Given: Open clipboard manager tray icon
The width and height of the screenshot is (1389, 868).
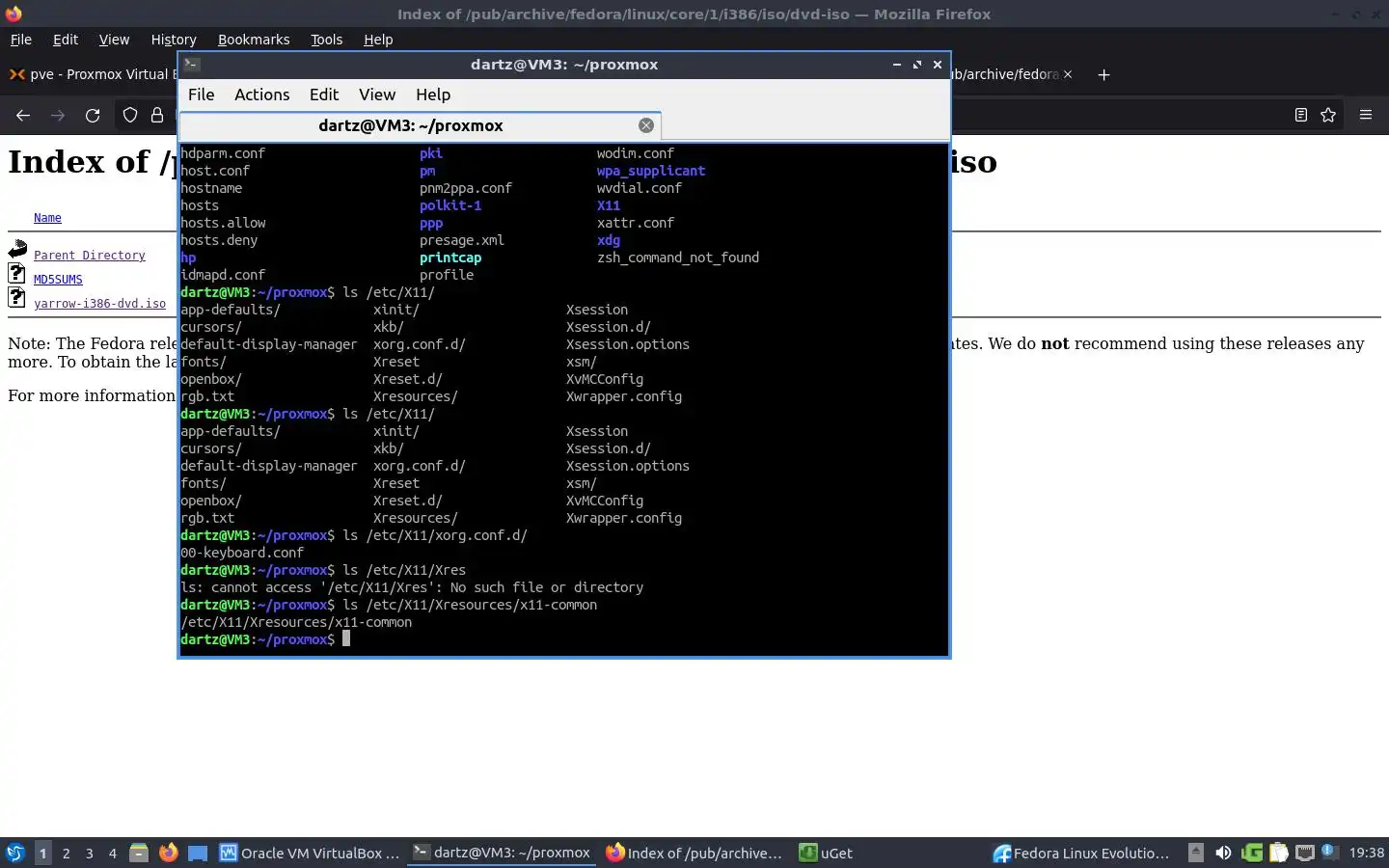Looking at the screenshot, I should click(1278, 853).
